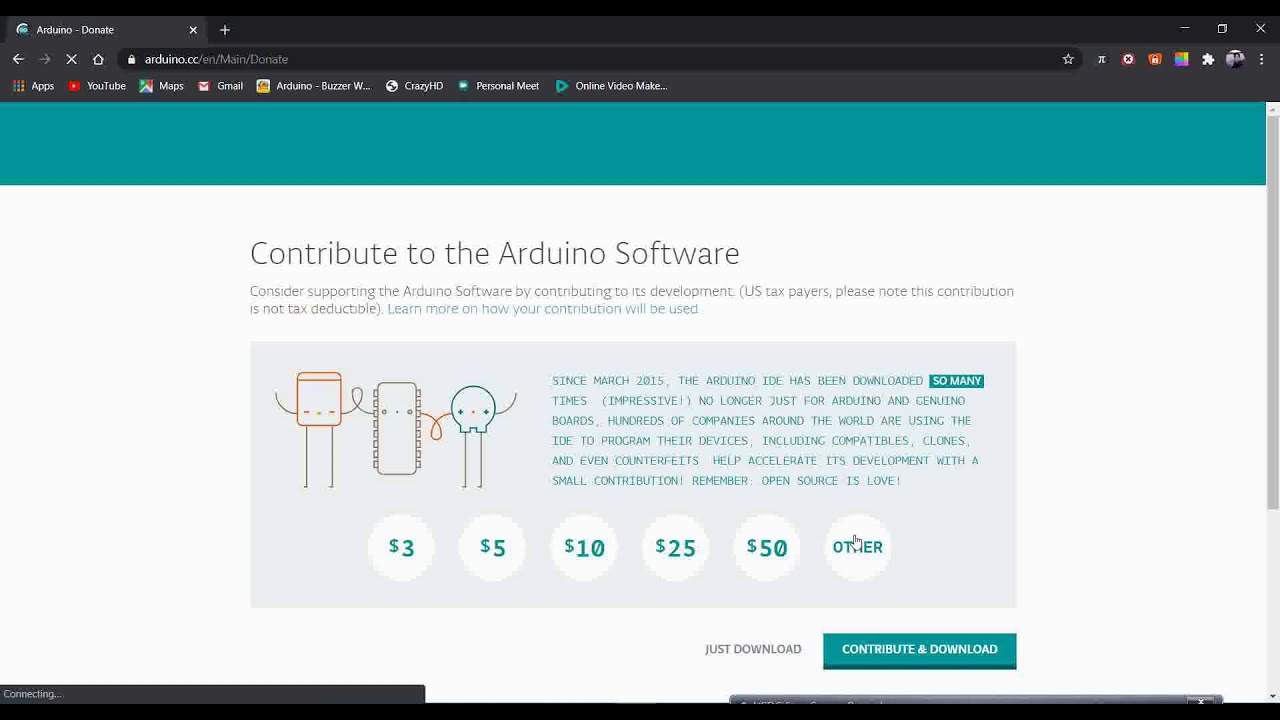Stop loading the page
The image size is (1280, 720).
click(71, 59)
